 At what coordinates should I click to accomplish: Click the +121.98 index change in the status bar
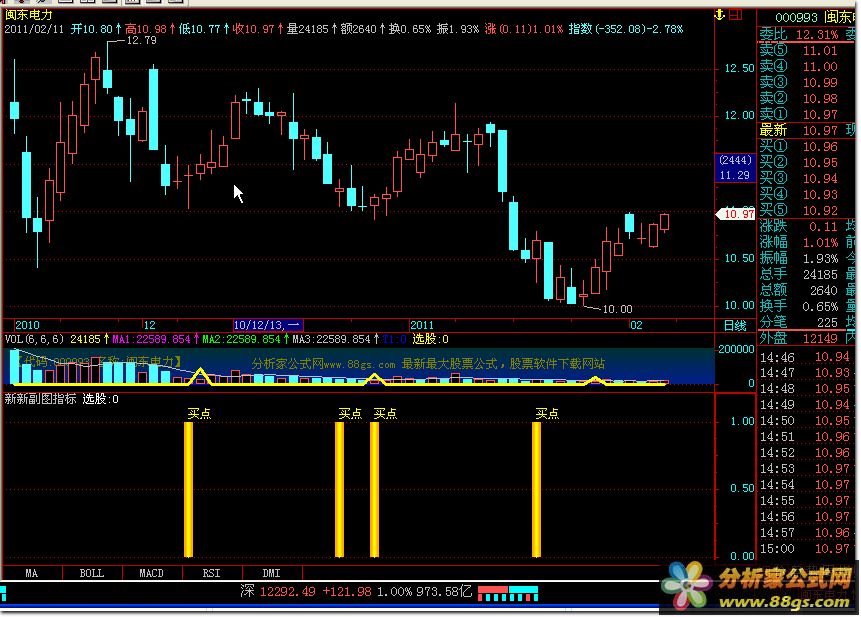pyautogui.click(x=347, y=591)
